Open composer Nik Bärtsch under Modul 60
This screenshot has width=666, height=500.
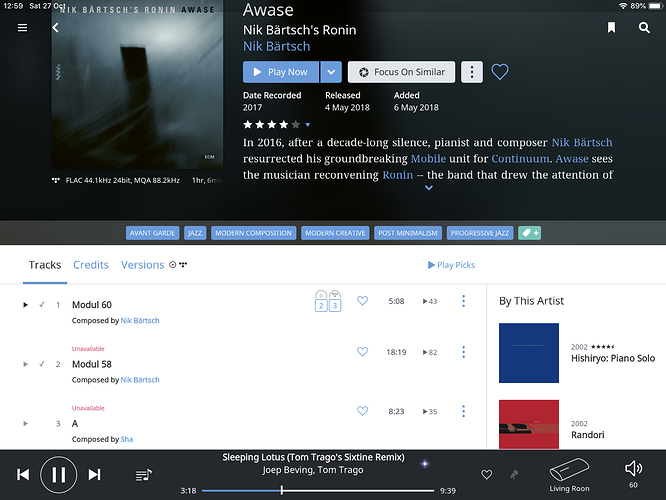pyautogui.click(x=140, y=320)
